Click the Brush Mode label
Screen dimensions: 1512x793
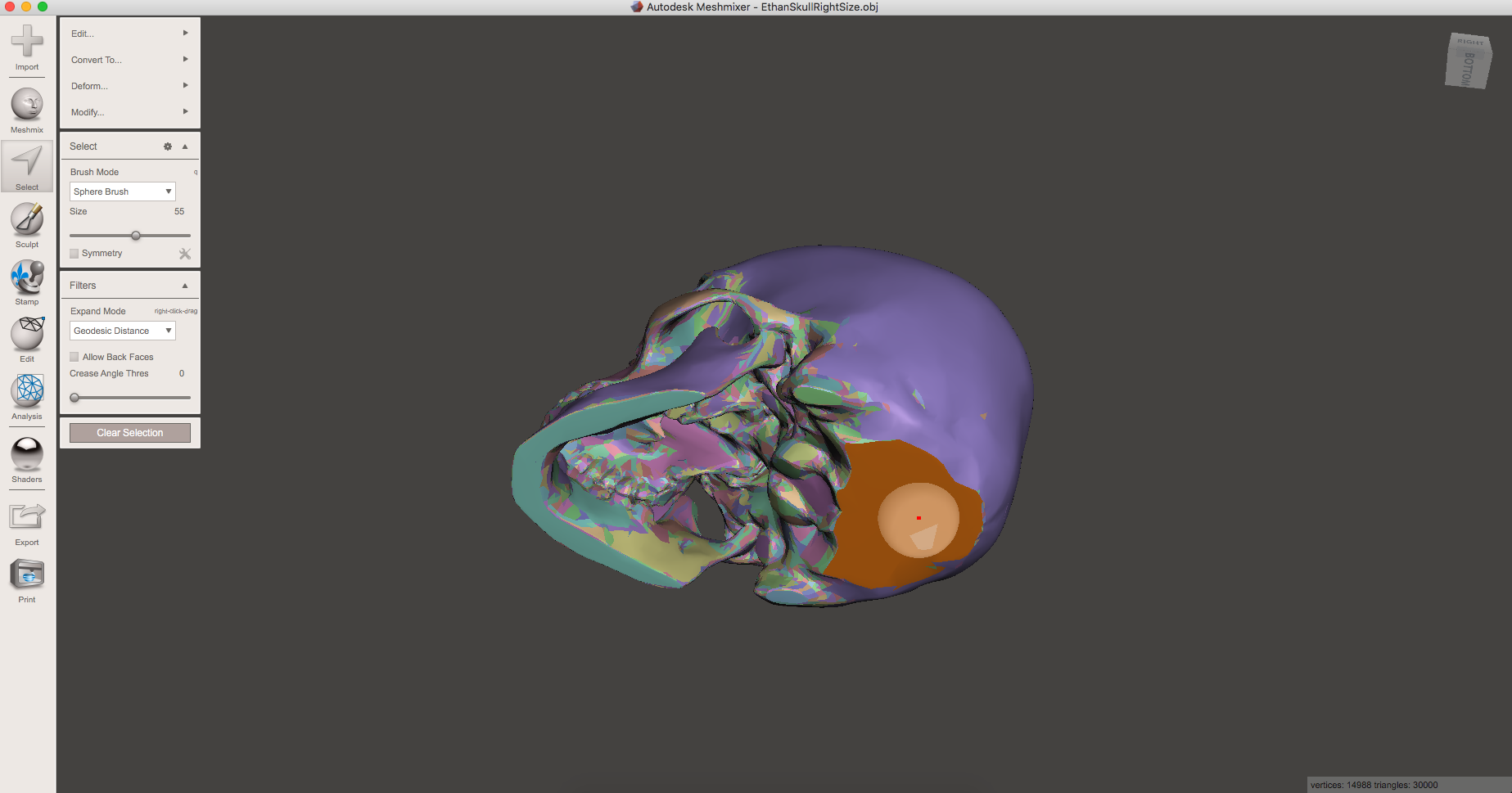tap(94, 172)
